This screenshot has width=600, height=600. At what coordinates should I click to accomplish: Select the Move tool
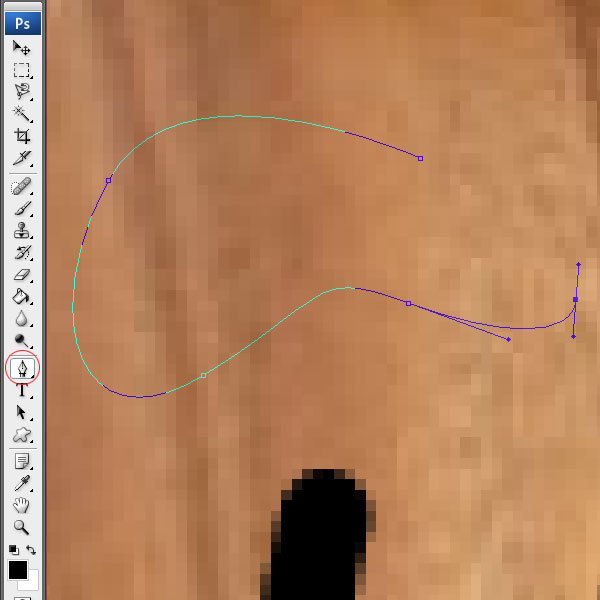click(x=21, y=48)
